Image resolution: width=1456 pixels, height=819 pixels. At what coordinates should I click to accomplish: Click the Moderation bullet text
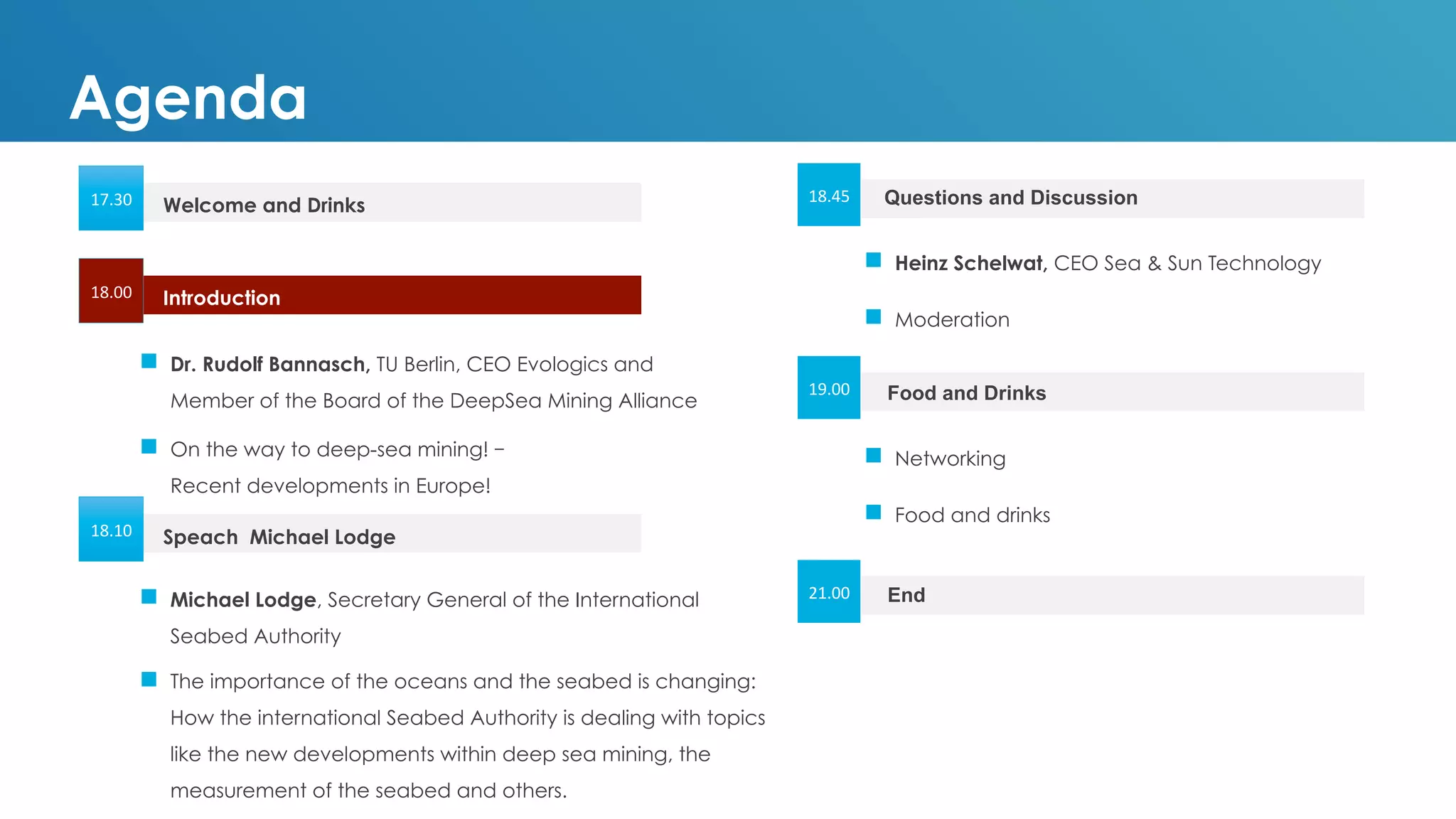[951, 320]
